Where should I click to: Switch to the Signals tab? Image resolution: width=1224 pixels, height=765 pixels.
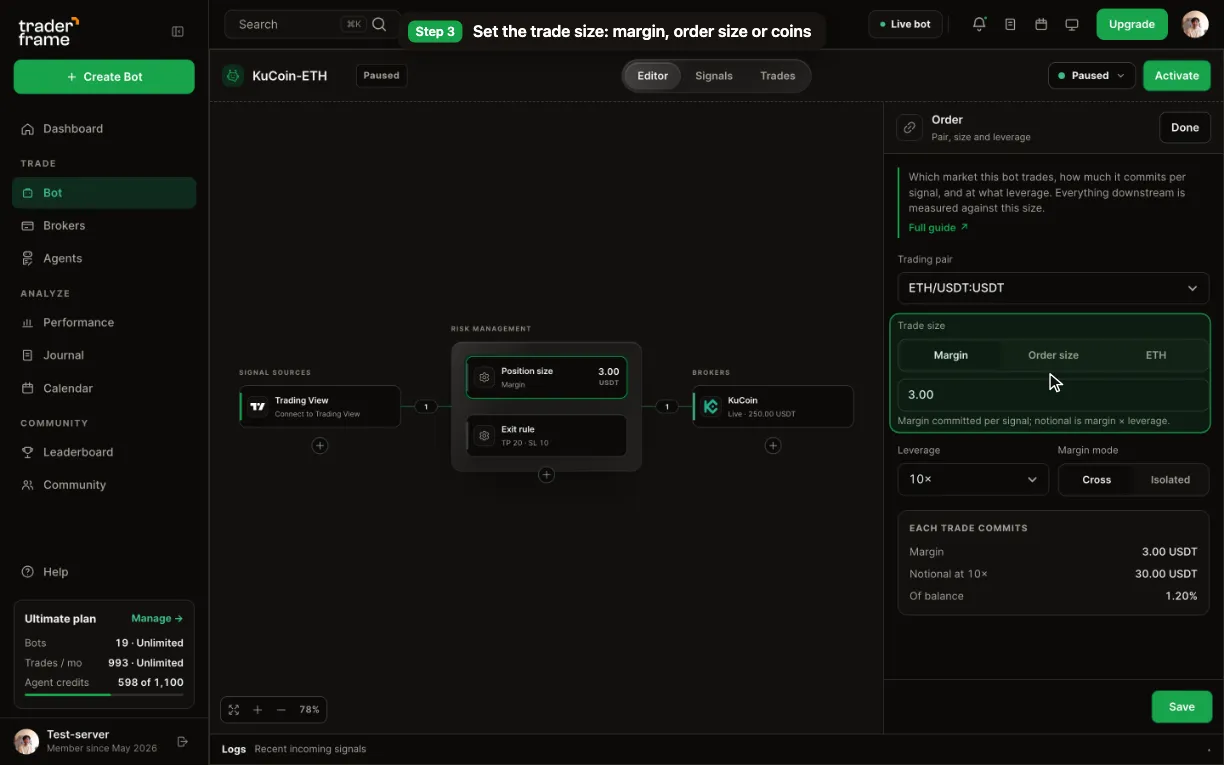(714, 76)
